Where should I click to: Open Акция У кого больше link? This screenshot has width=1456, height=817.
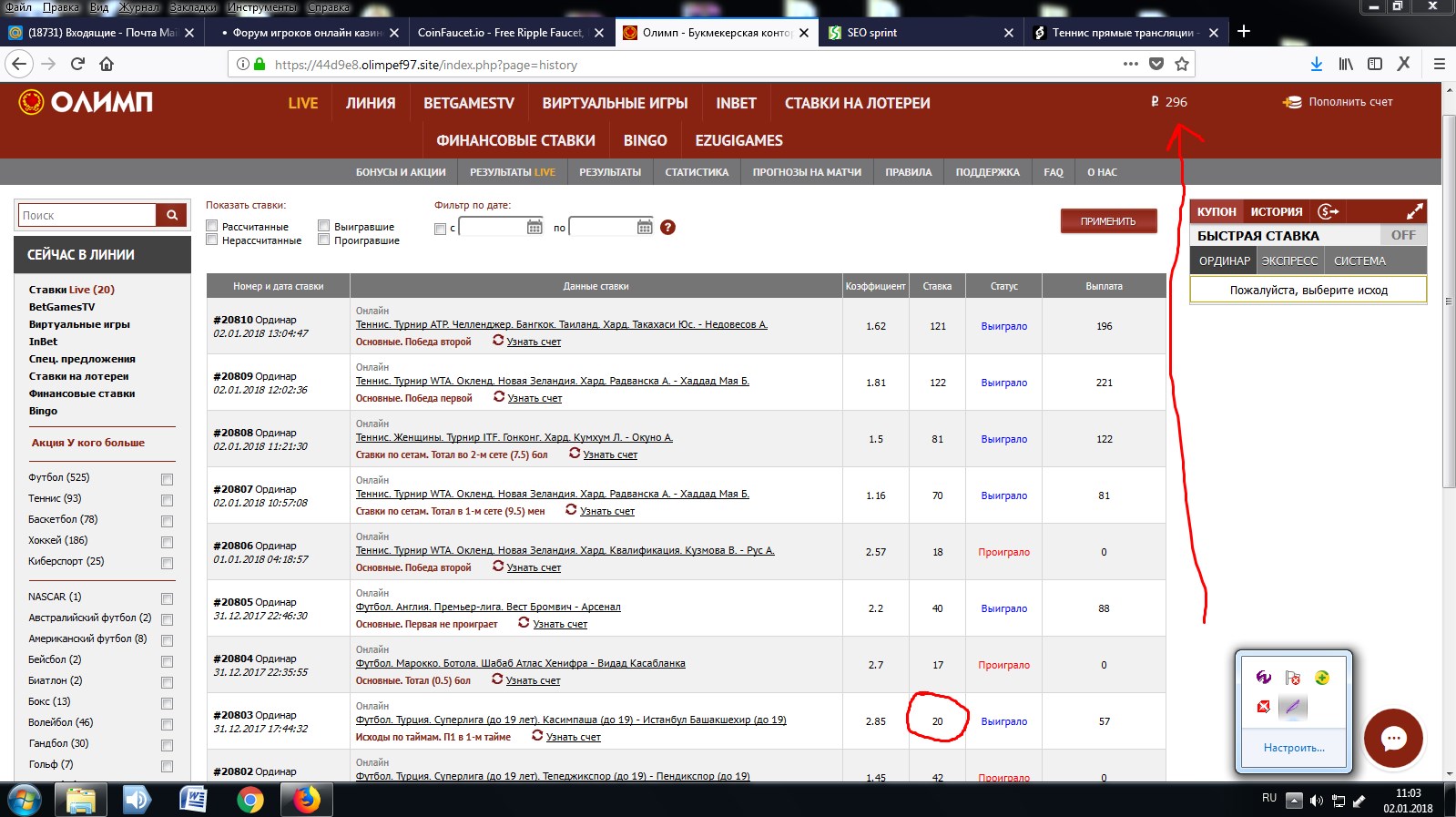coord(87,443)
